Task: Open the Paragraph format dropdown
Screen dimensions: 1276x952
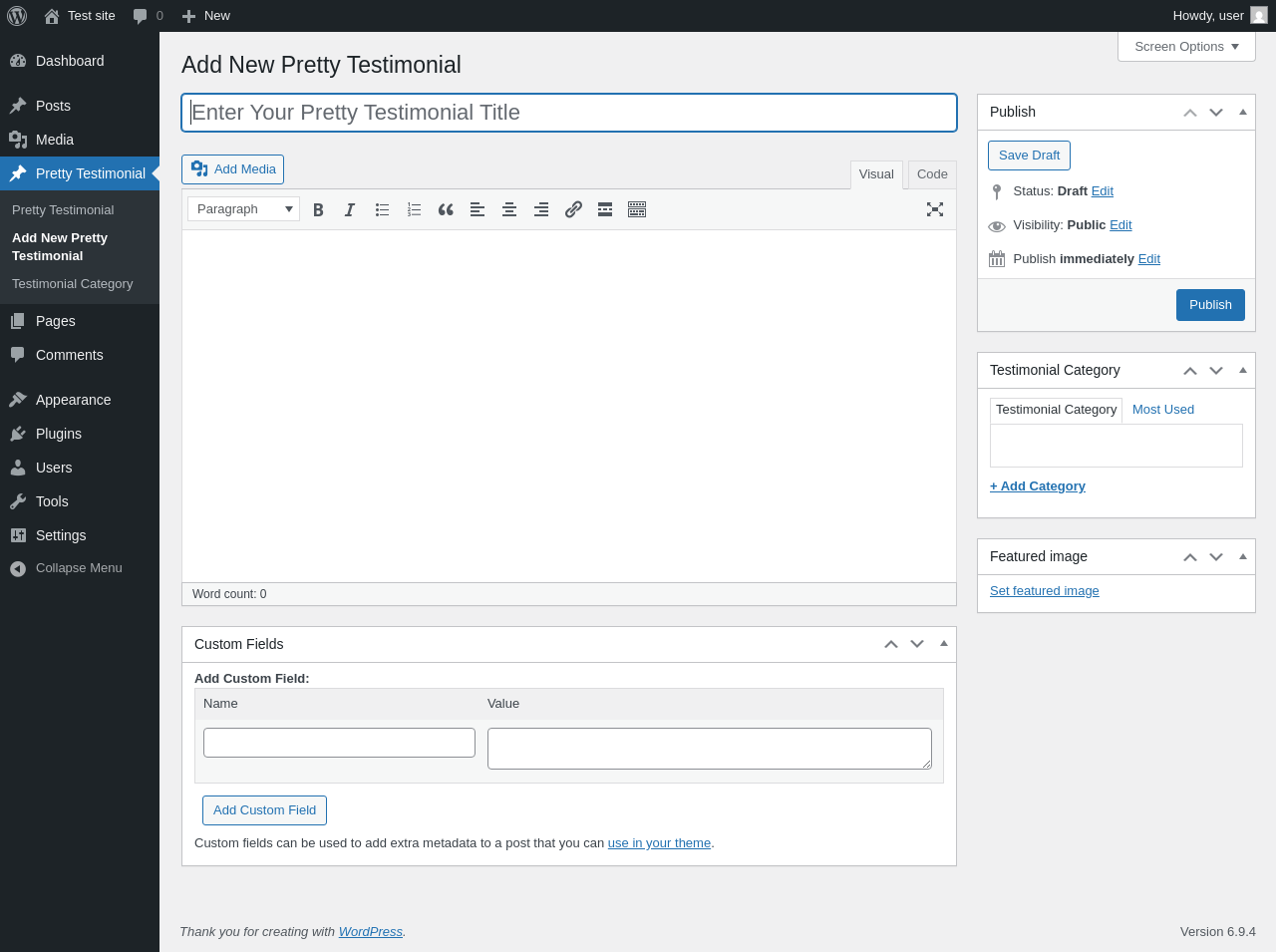Action: 243,209
